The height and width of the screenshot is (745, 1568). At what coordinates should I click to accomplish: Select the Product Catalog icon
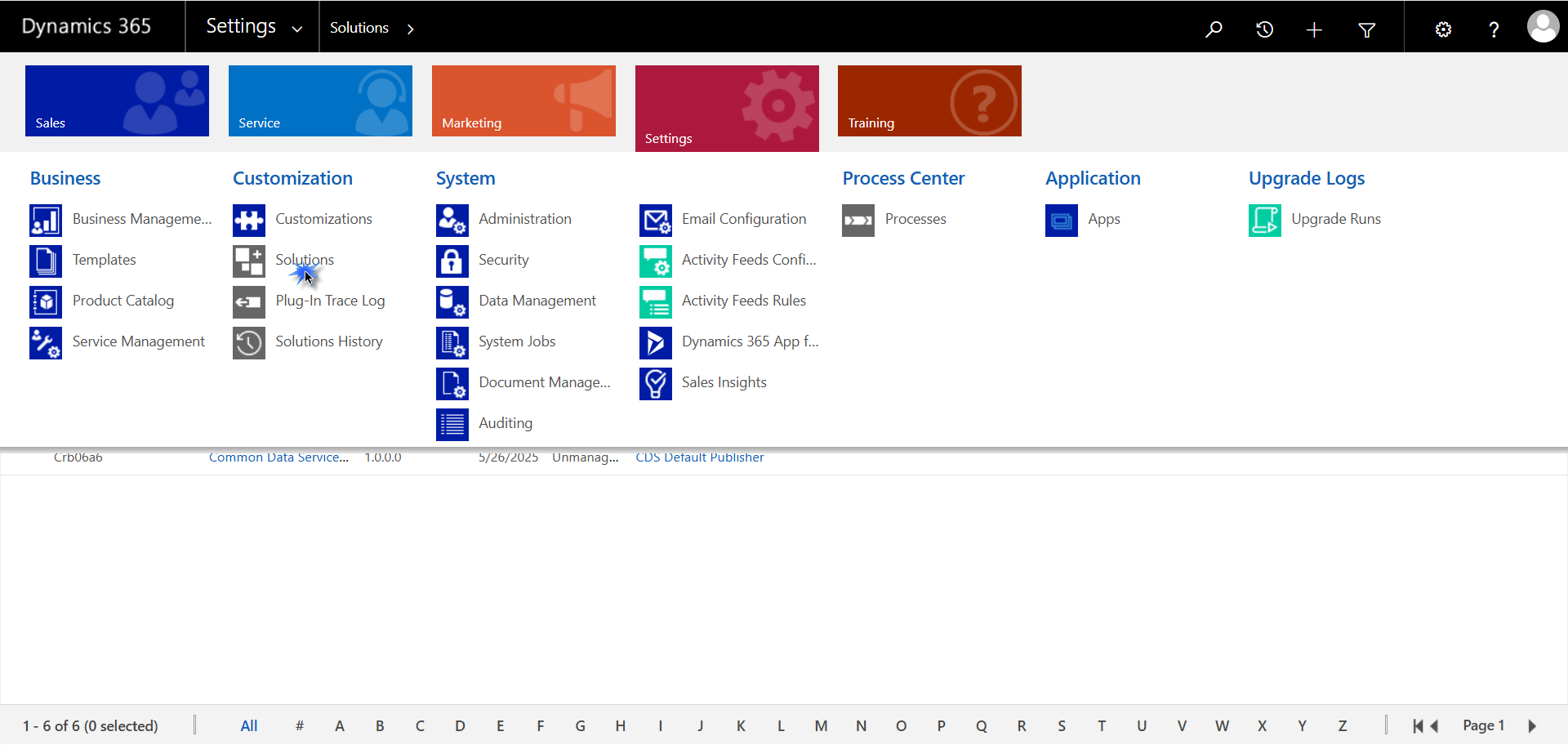click(46, 302)
